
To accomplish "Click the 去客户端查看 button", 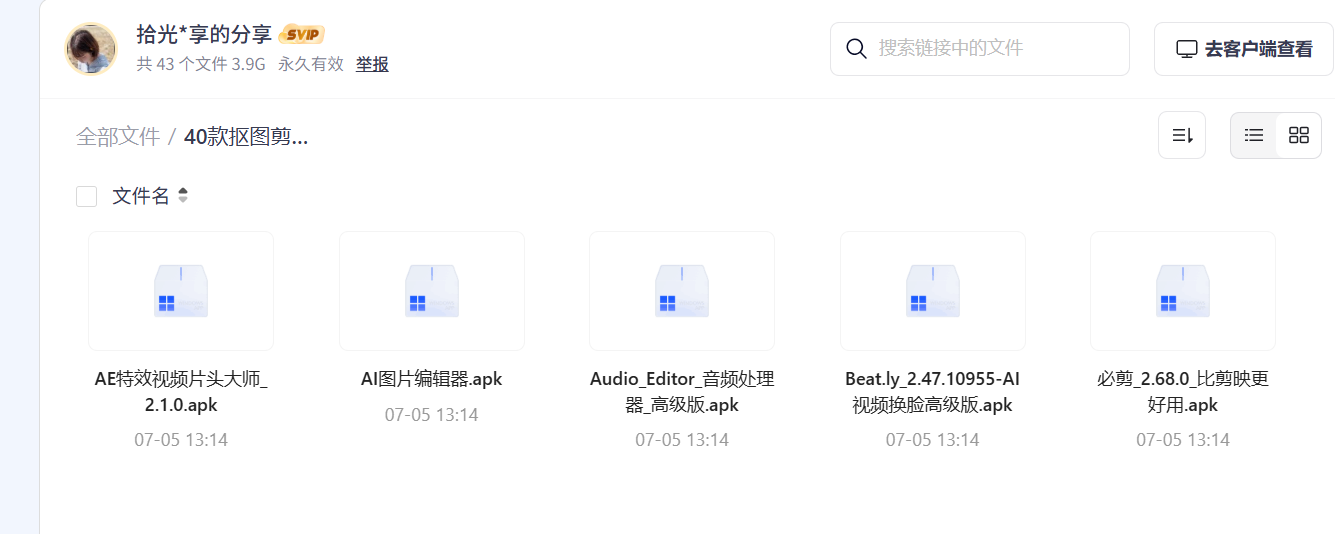I will pos(1244,49).
